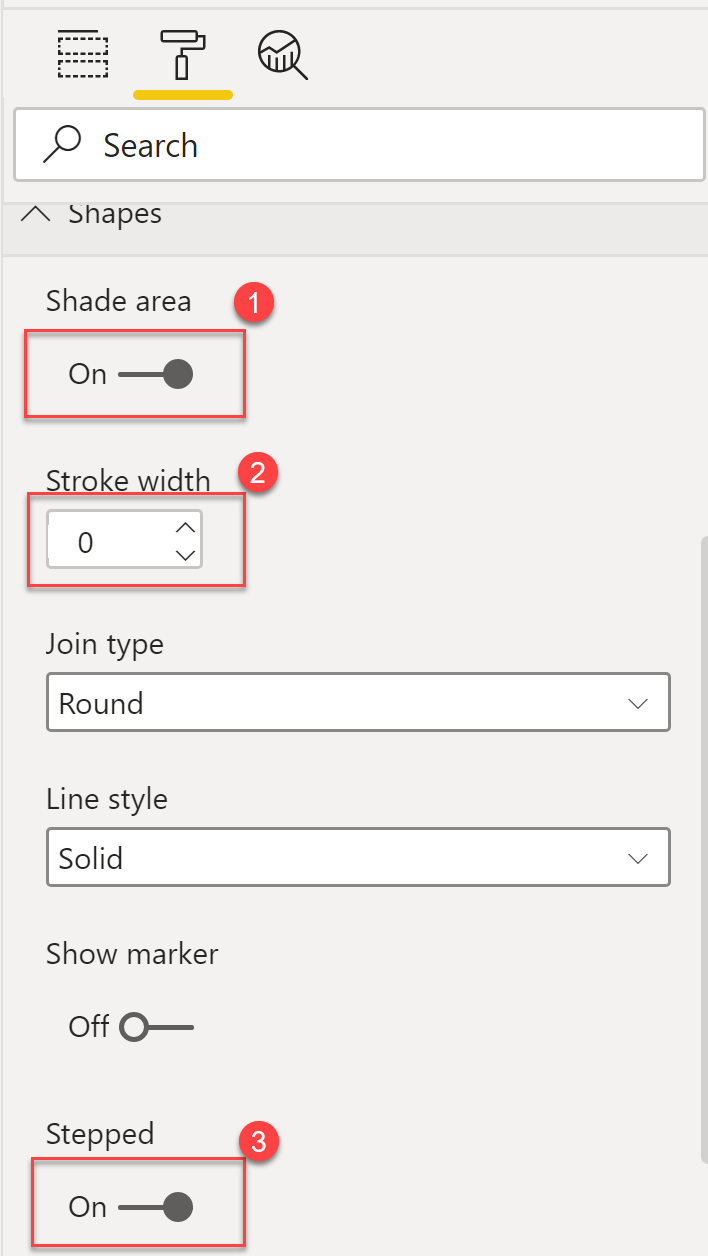Open the Analytics magnifier icon
The height and width of the screenshot is (1256, 708).
pyautogui.click(x=282, y=55)
